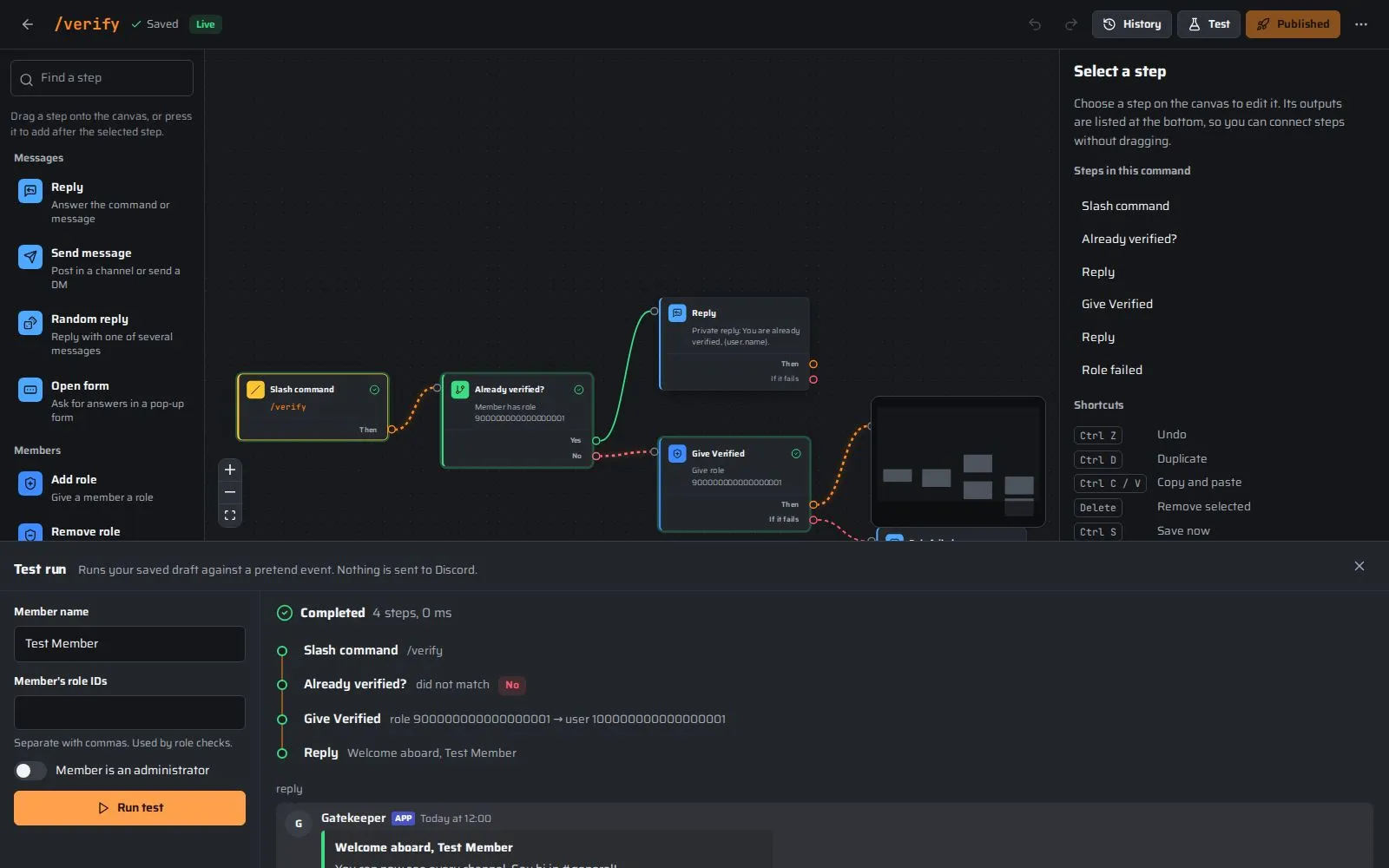The width and height of the screenshot is (1389, 868).
Task: Select the Slash command node on canvas
Action: [313, 407]
